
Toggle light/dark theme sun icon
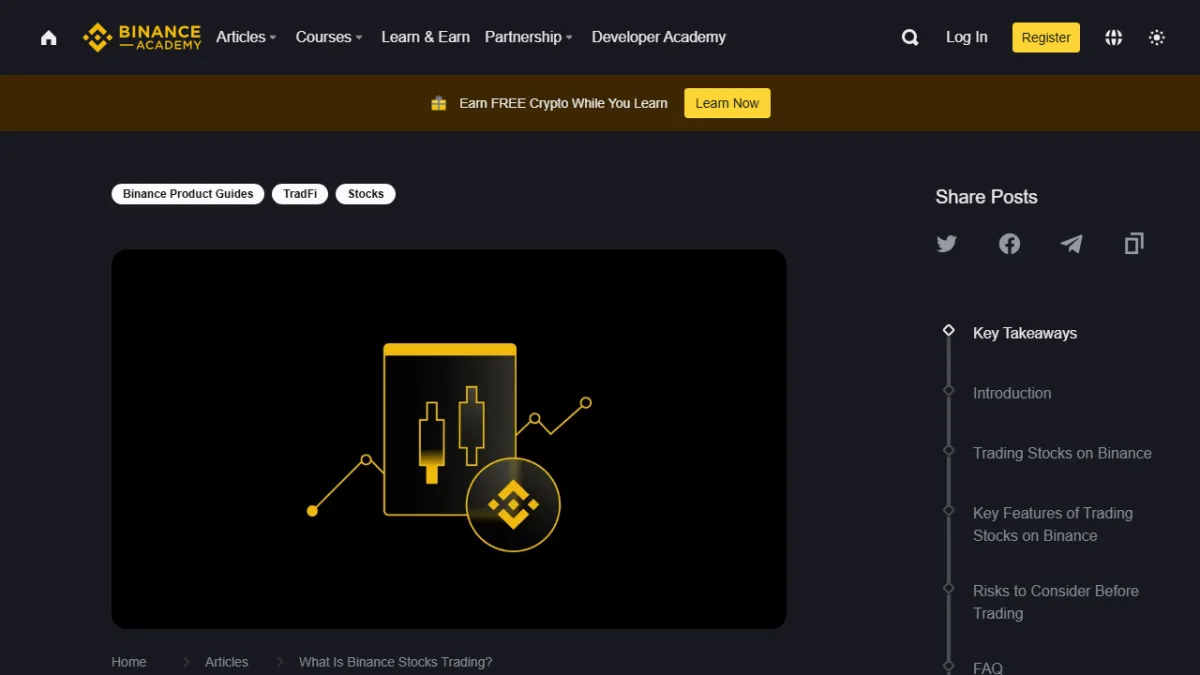[x=1157, y=38]
